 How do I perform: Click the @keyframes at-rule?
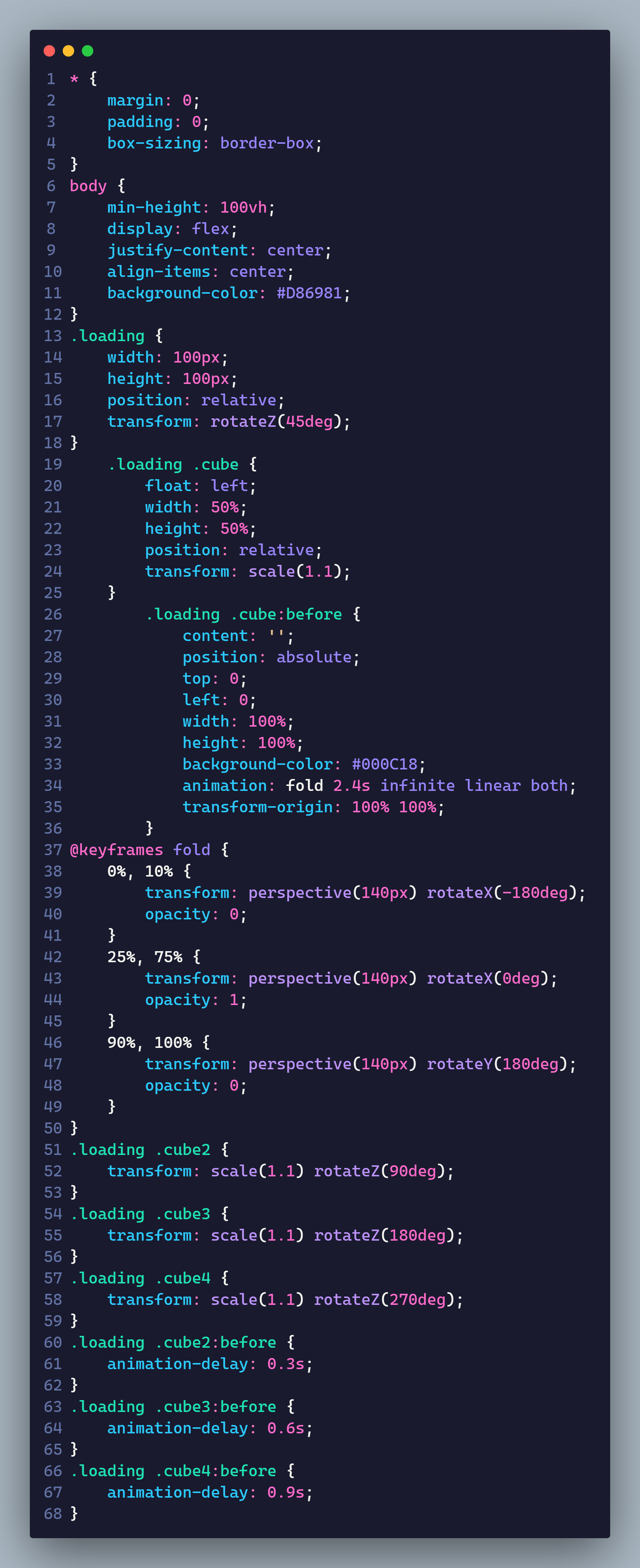point(116,850)
